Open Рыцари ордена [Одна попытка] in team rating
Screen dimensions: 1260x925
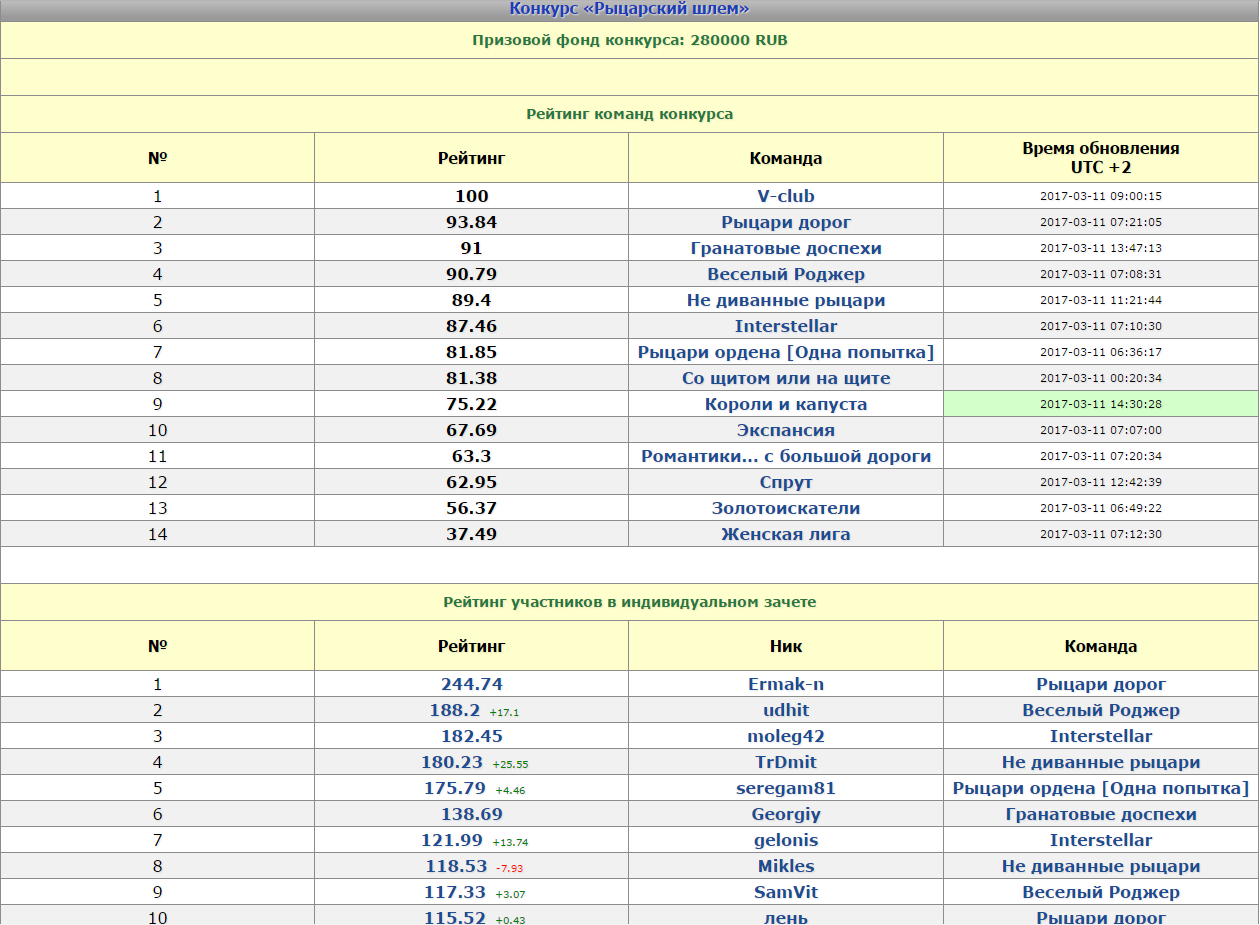tap(786, 352)
